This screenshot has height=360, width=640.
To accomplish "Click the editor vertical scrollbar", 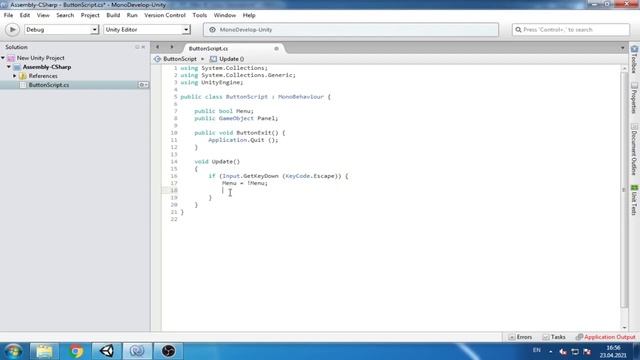I will 624,190.
